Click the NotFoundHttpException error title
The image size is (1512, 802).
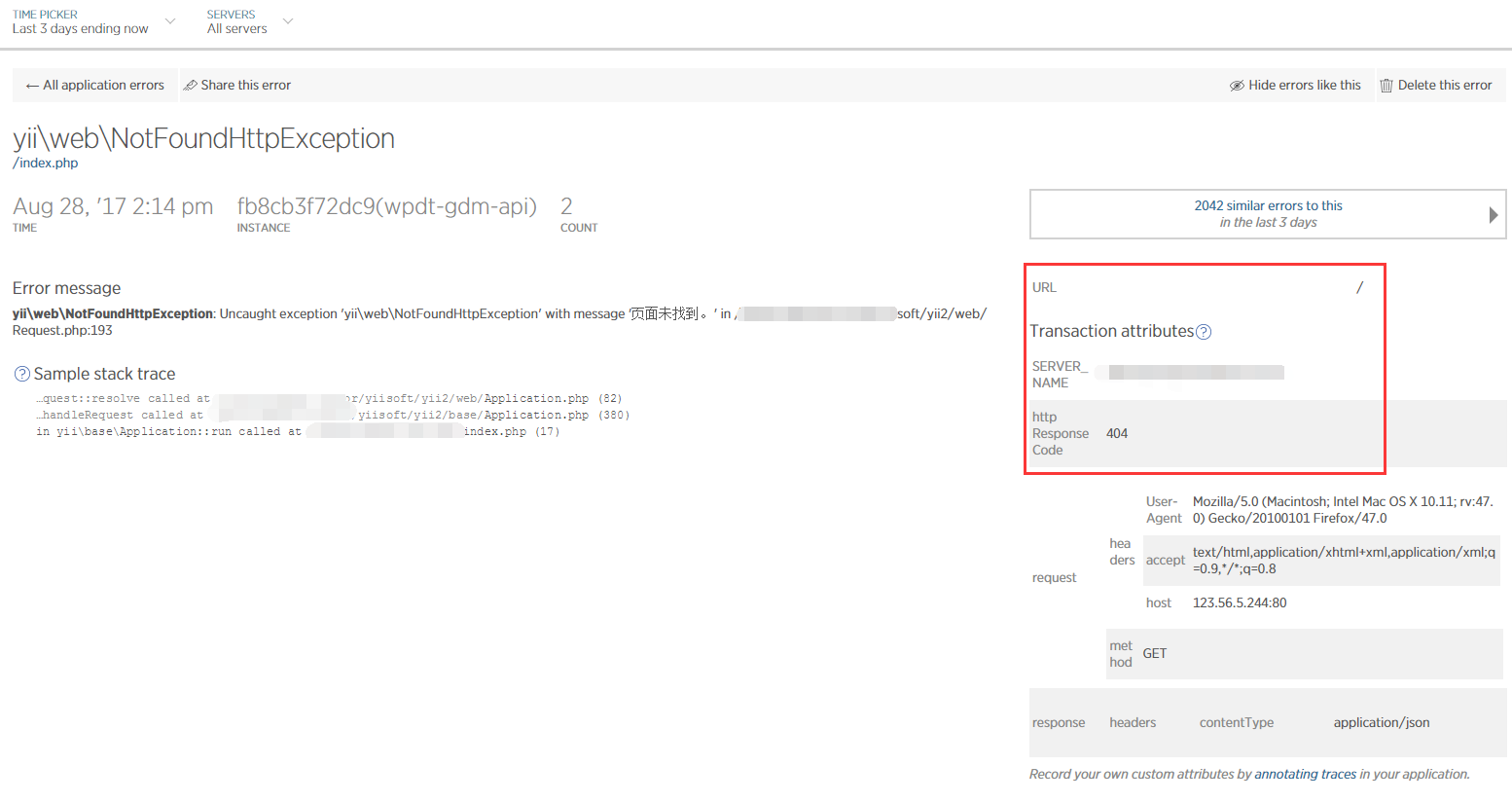pyautogui.click(x=203, y=138)
